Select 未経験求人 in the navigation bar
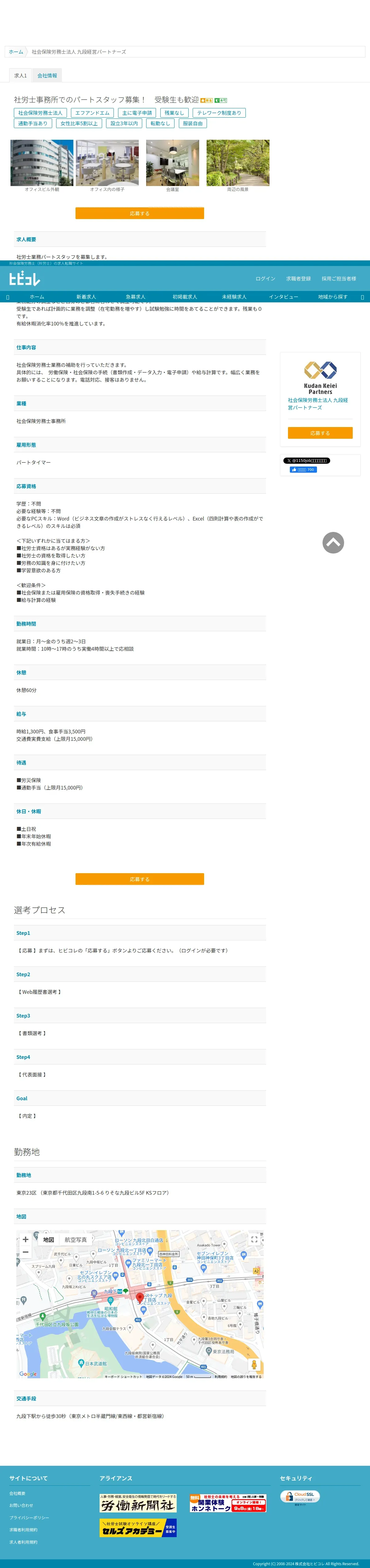370x1568 pixels. tap(234, 297)
